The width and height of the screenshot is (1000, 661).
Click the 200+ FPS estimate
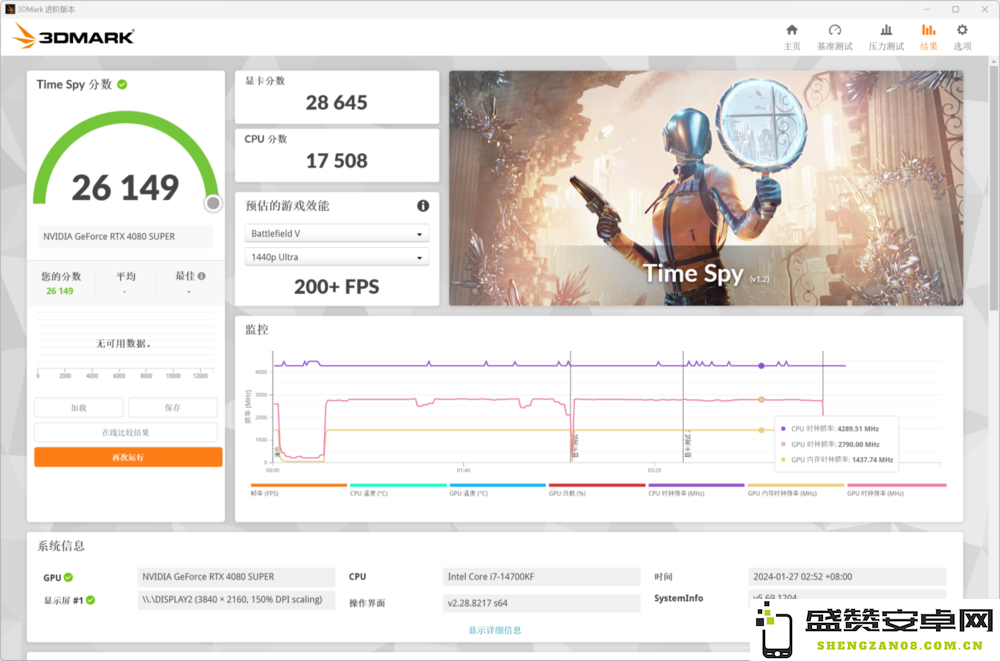(337, 287)
